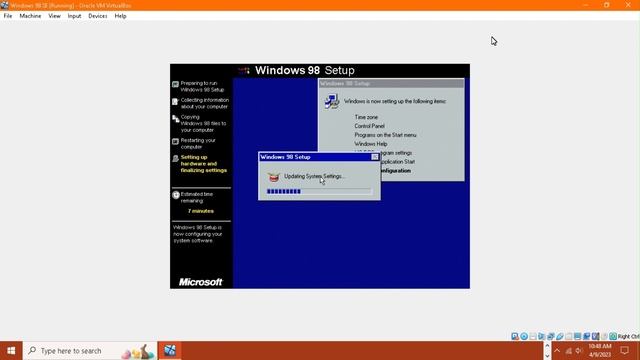Click the hard disk activity indicator
The height and width of the screenshot is (360, 640).
(x=515, y=336)
